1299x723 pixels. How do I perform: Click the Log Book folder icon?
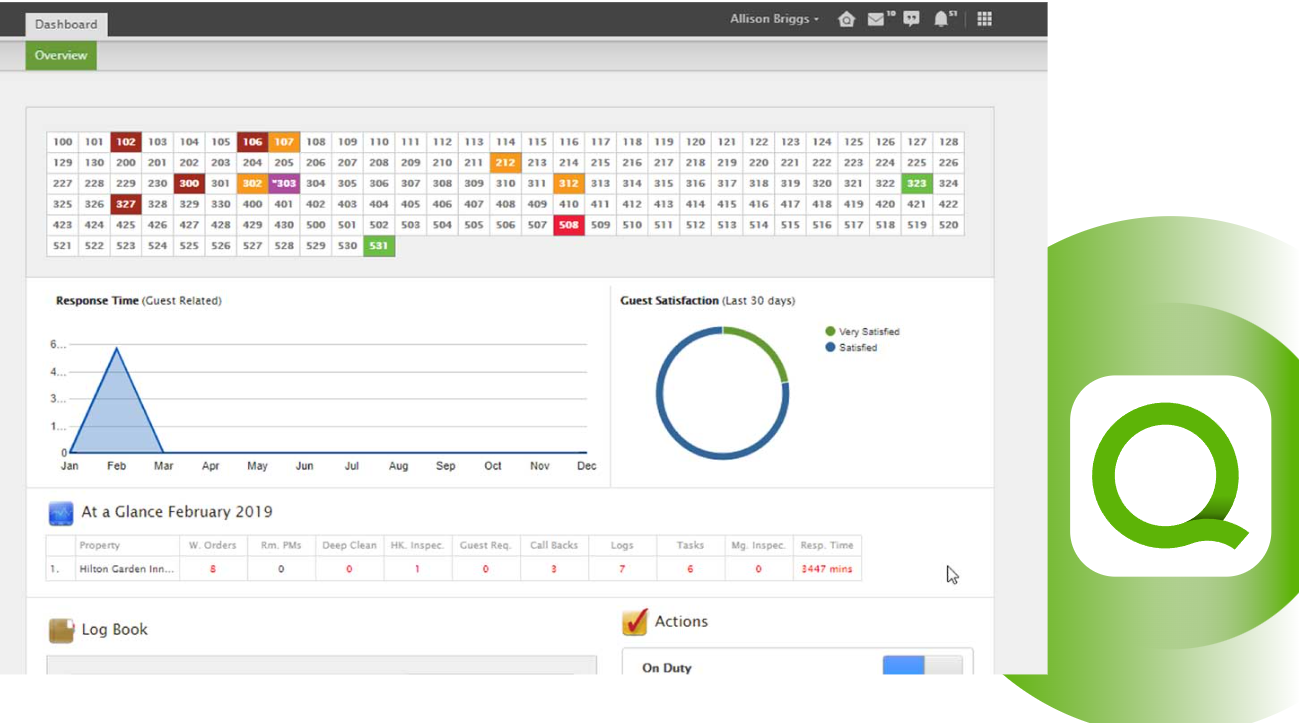pos(61,630)
